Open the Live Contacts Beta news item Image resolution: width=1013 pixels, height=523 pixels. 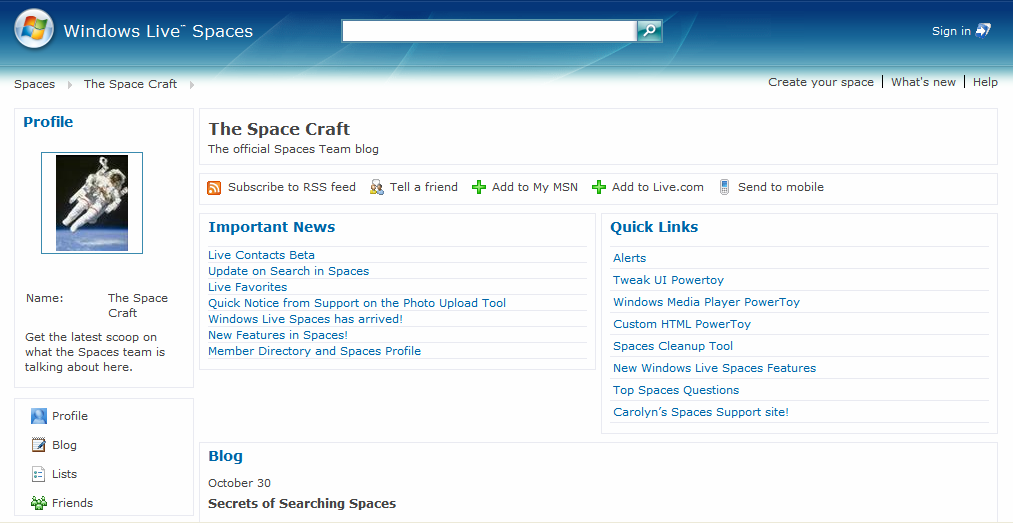pos(262,255)
